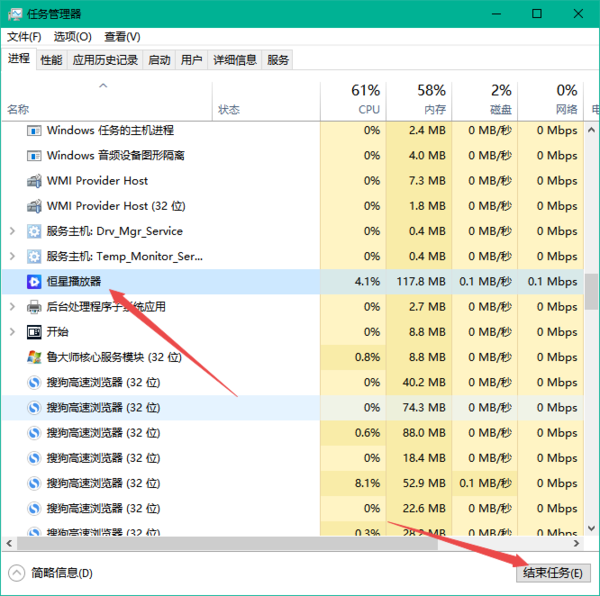
Task: Open the 文件(F) menu
Action: (24, 37)
